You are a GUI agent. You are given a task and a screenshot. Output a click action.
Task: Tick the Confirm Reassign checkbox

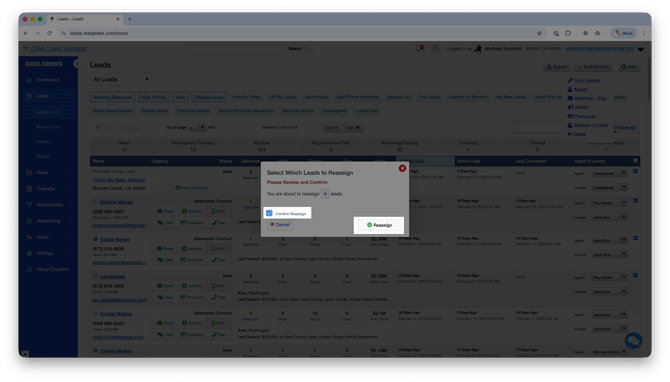pyautogui.click(x=269, y=213)
